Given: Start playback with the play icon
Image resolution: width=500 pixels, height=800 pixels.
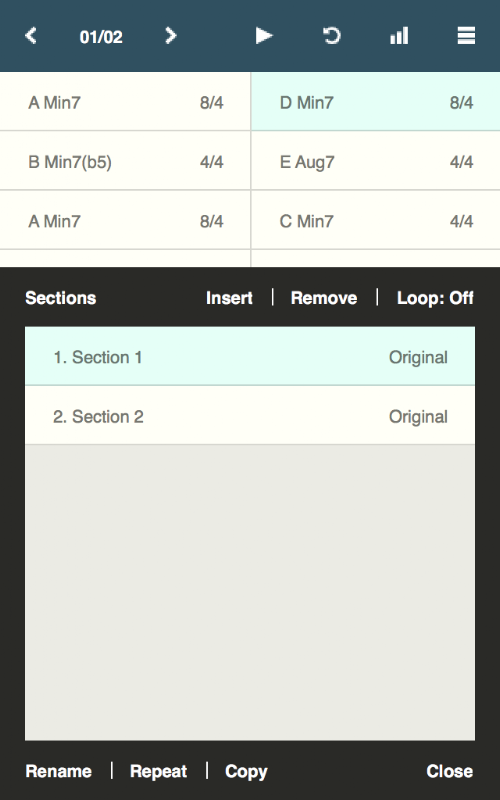Looking at the screenshot, I should (x=264, y=36).
